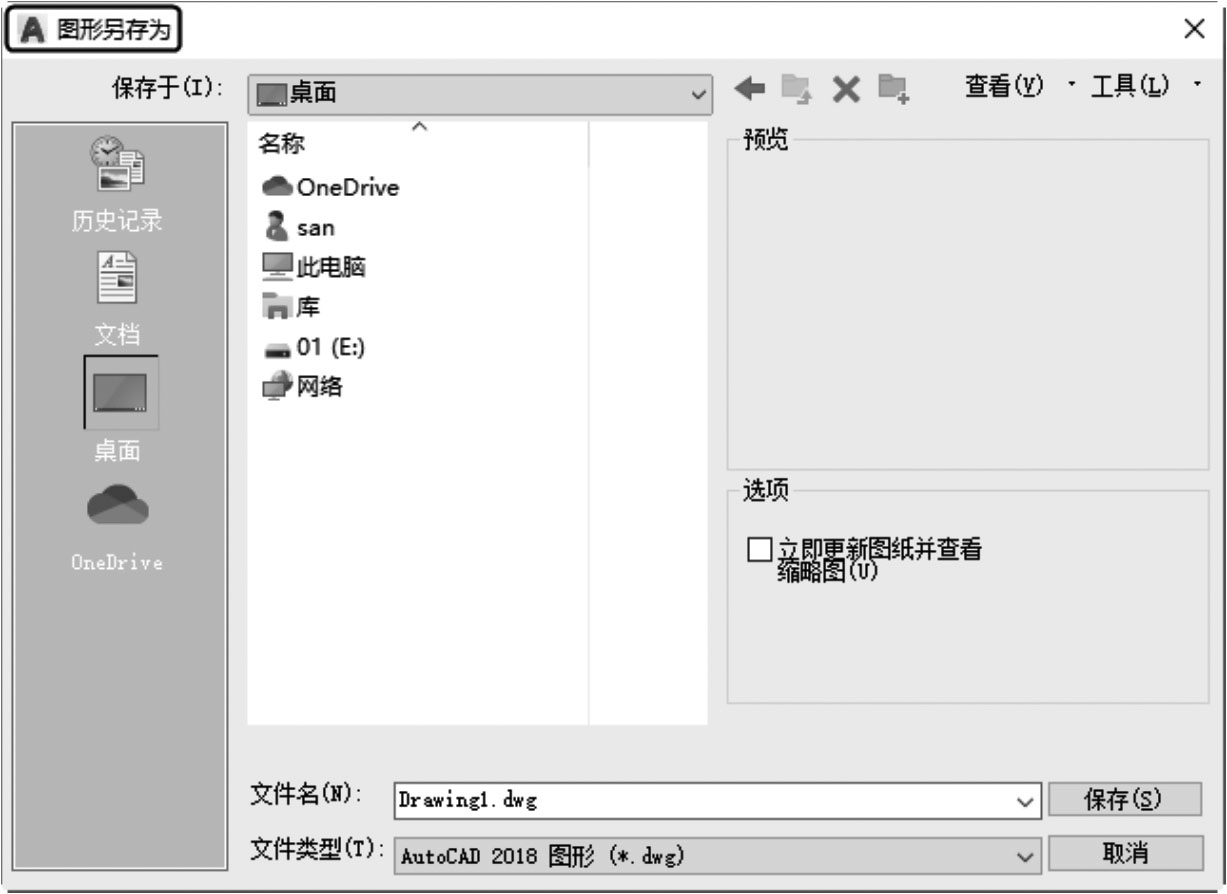Click the 此电脑 computer icon in list

[276, 267]
